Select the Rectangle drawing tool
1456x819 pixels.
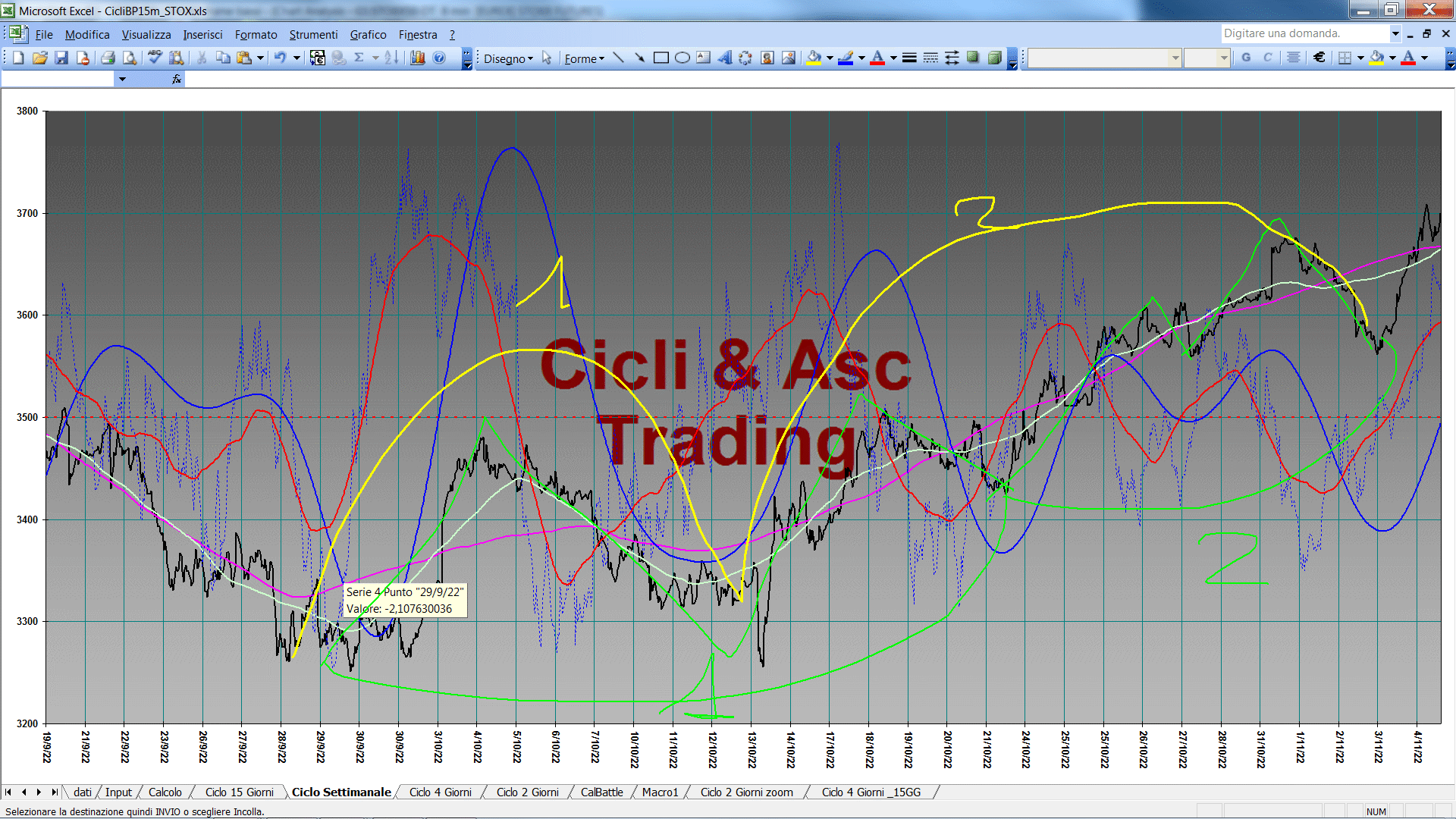point(661,58)
